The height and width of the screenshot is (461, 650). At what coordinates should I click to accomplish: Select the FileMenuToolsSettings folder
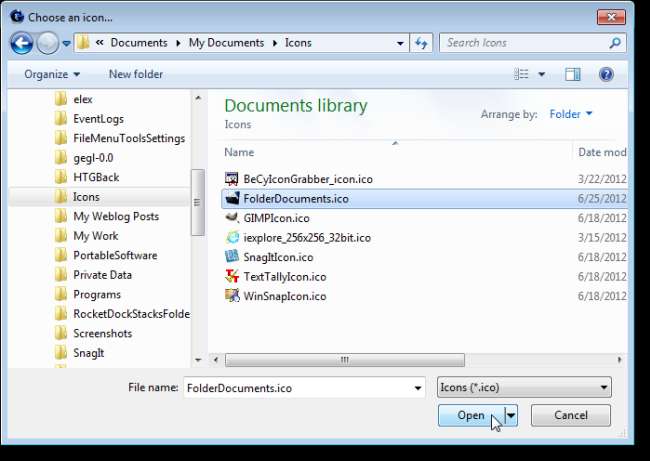pyautogui.click(x=129, y=138)
